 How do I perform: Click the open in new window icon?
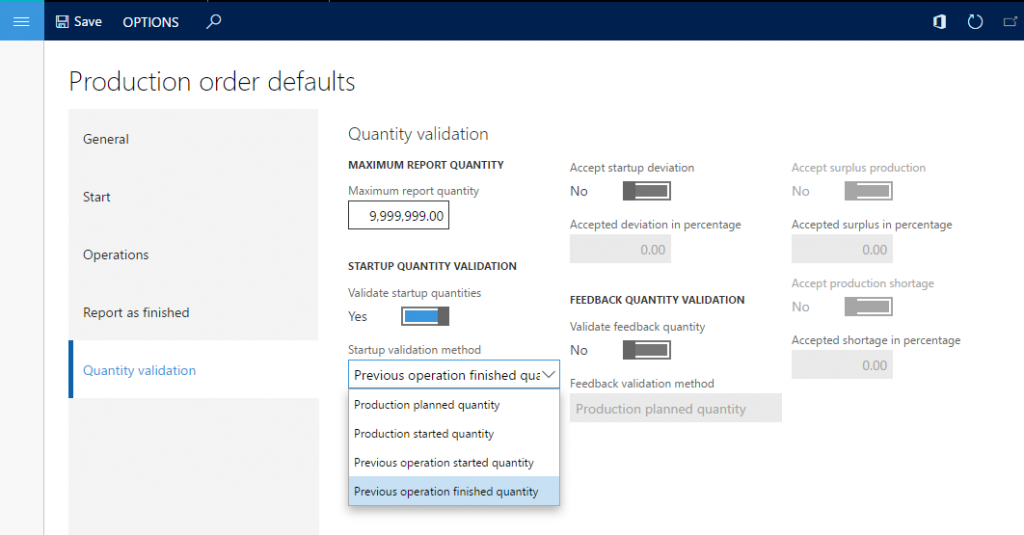pyautogui.click(x=1010, y=22)
